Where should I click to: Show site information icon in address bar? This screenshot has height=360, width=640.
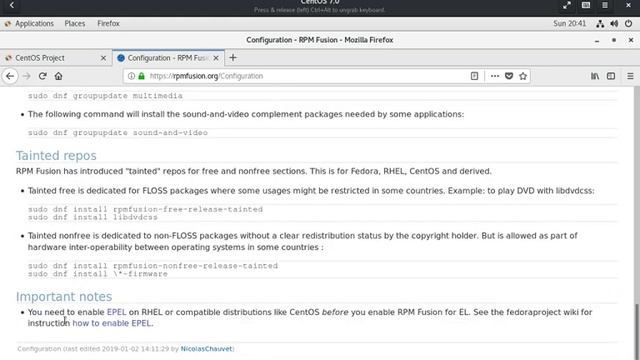131,76
